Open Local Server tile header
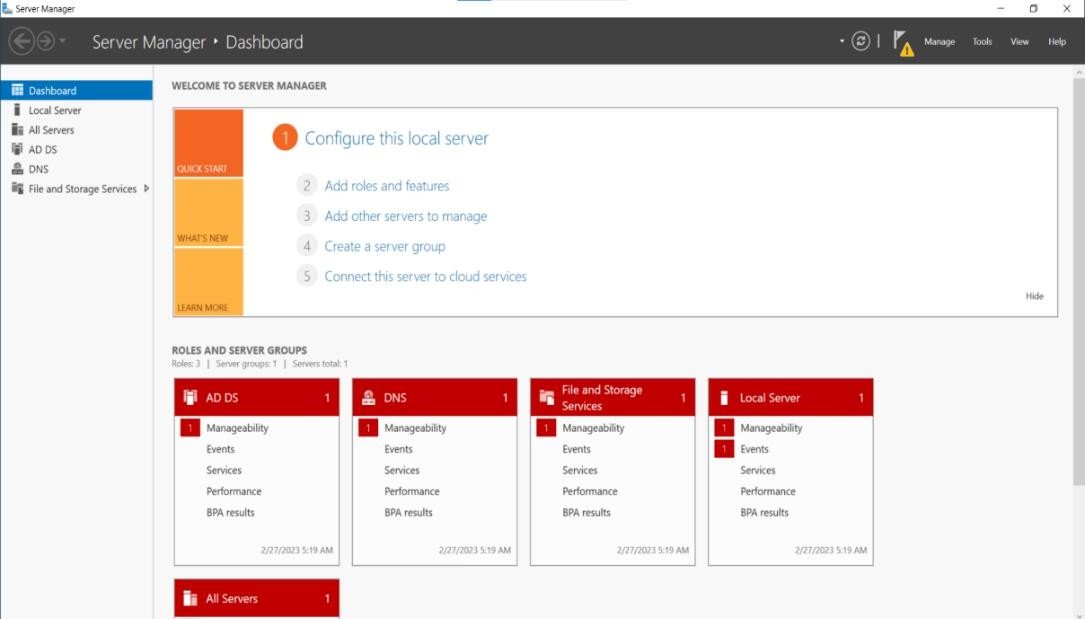The image size is (1085, 619). click(790, 398)
